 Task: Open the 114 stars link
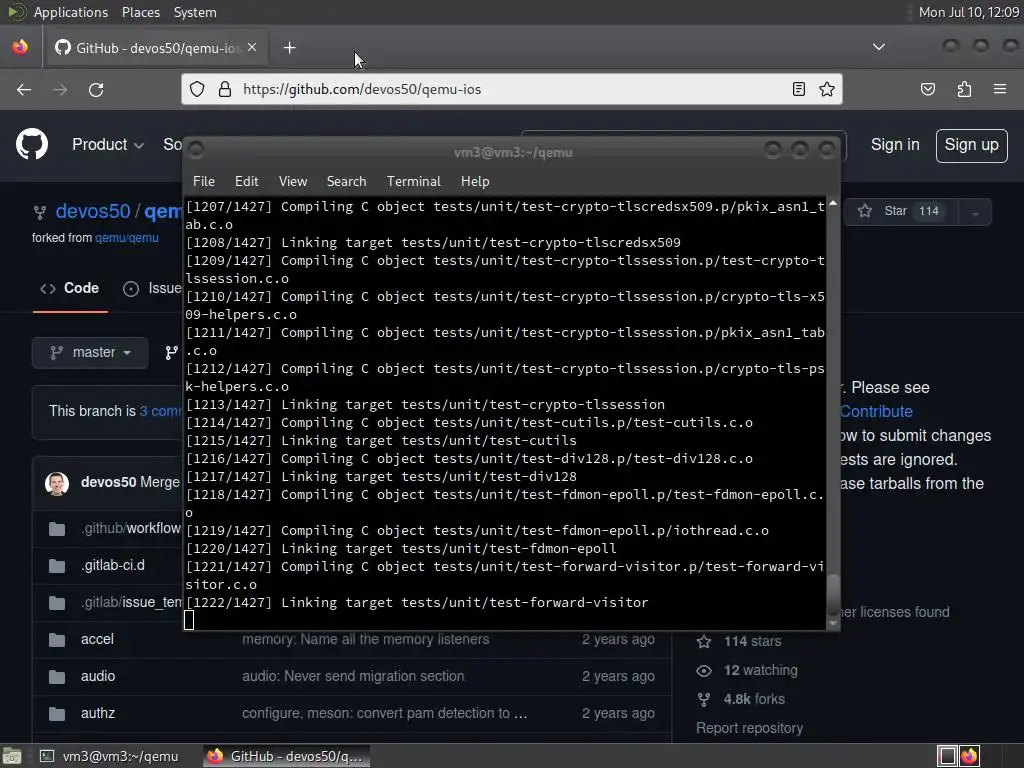752,641
